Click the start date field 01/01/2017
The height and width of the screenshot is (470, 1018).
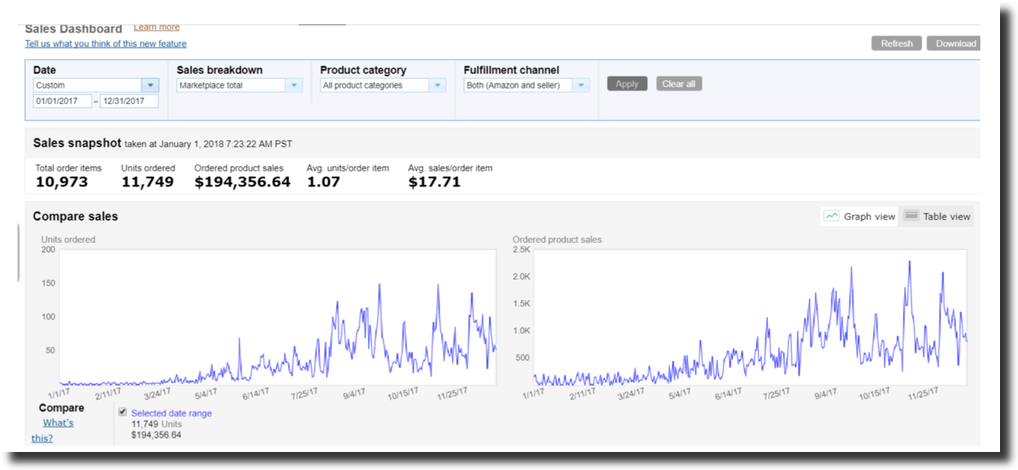coord(62,101)
